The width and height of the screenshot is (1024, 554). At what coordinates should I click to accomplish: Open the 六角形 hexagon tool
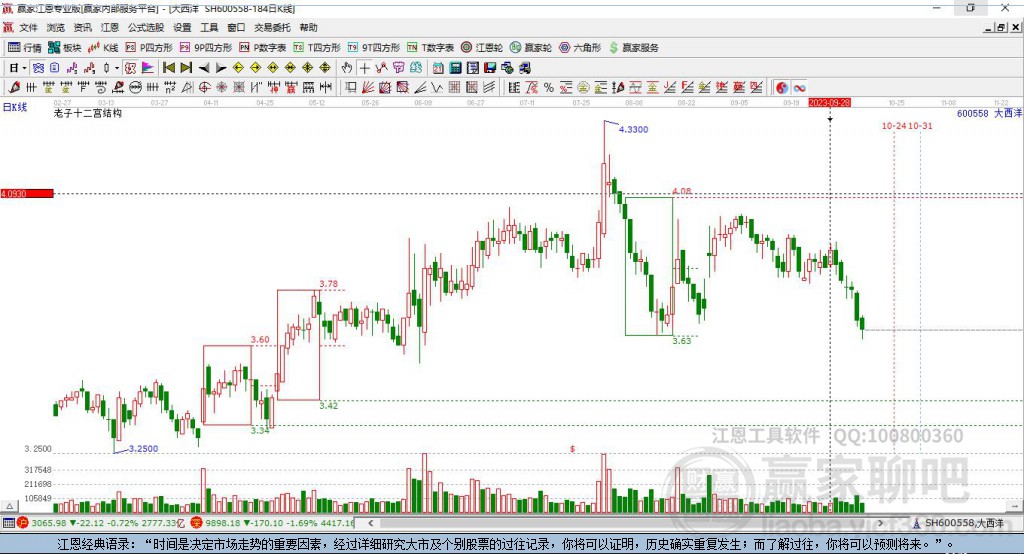(x=580, y=48)
